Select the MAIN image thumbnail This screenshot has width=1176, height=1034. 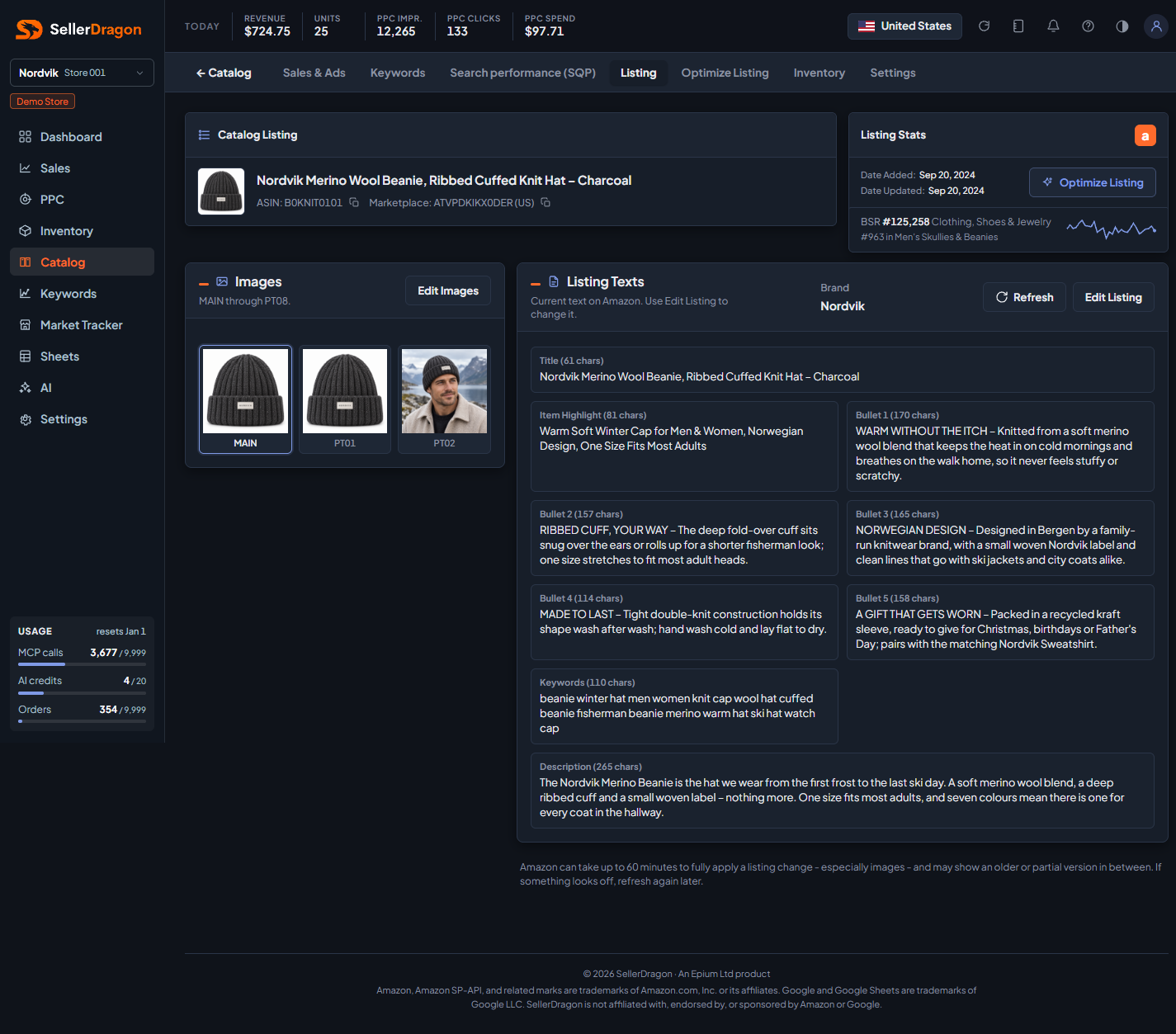point(246,399)
